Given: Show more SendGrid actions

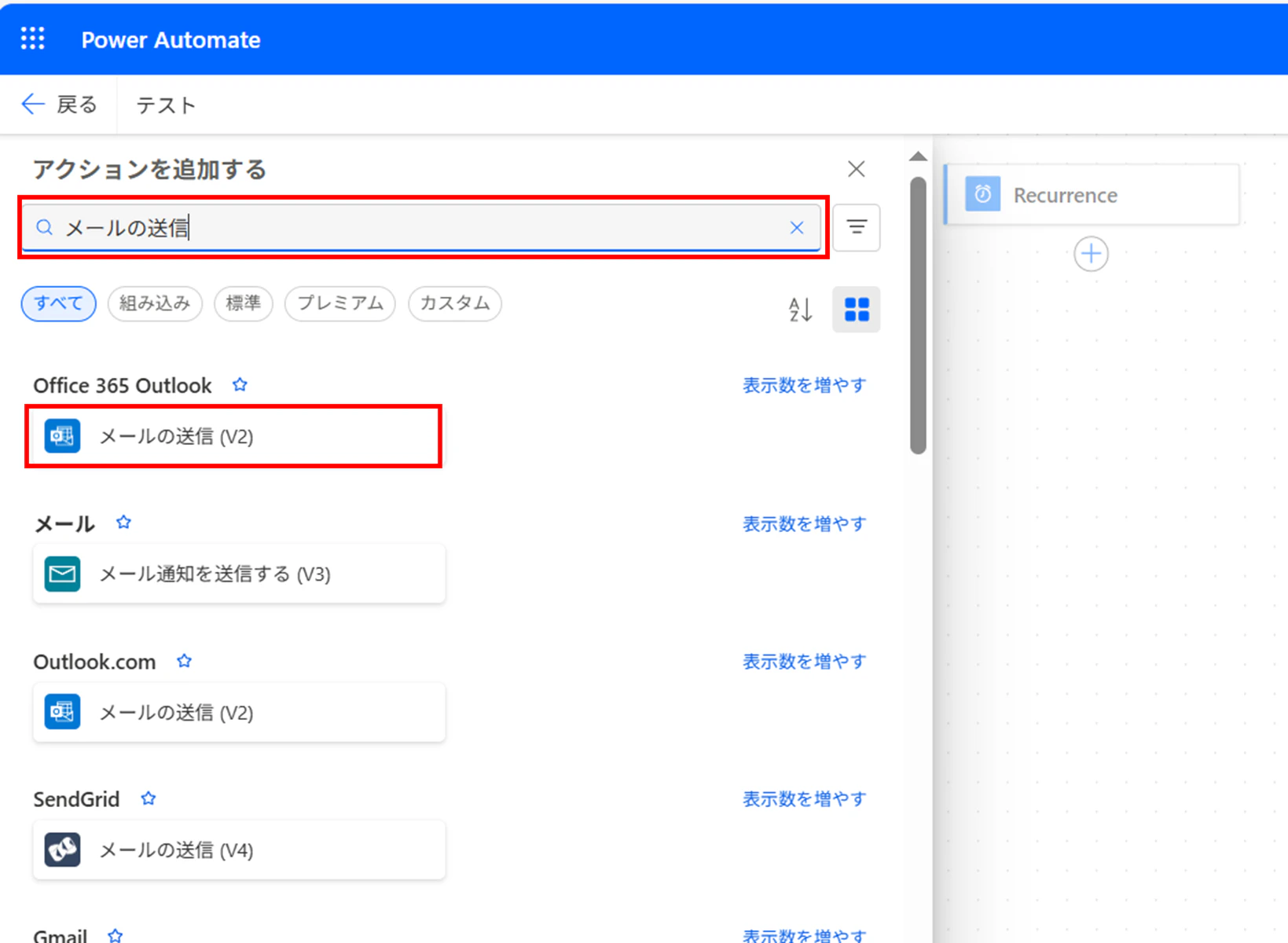Looking at the screenshot, I should pyautogui.click(x=805, y=798).
